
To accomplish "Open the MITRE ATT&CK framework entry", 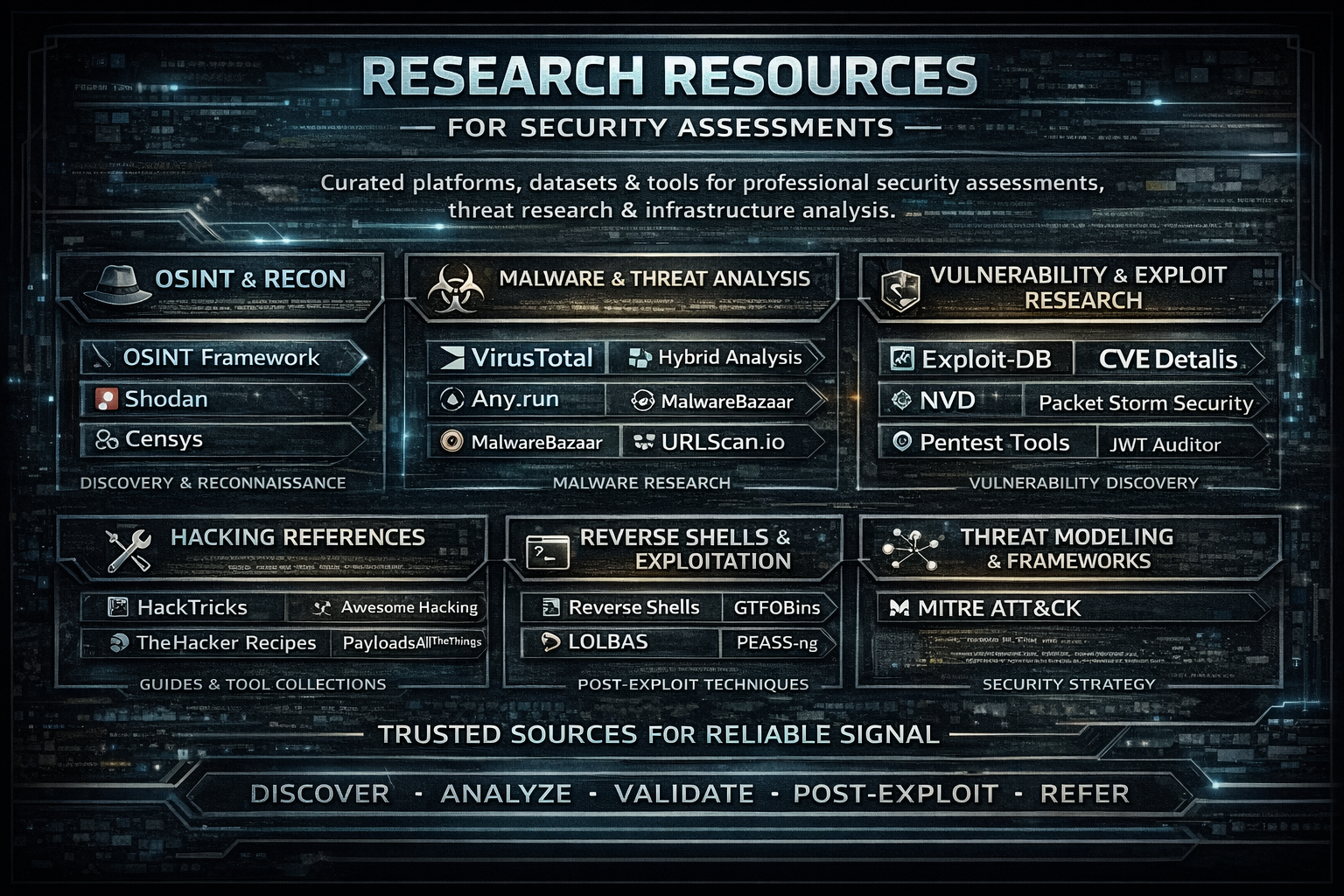I will (998, 608).
